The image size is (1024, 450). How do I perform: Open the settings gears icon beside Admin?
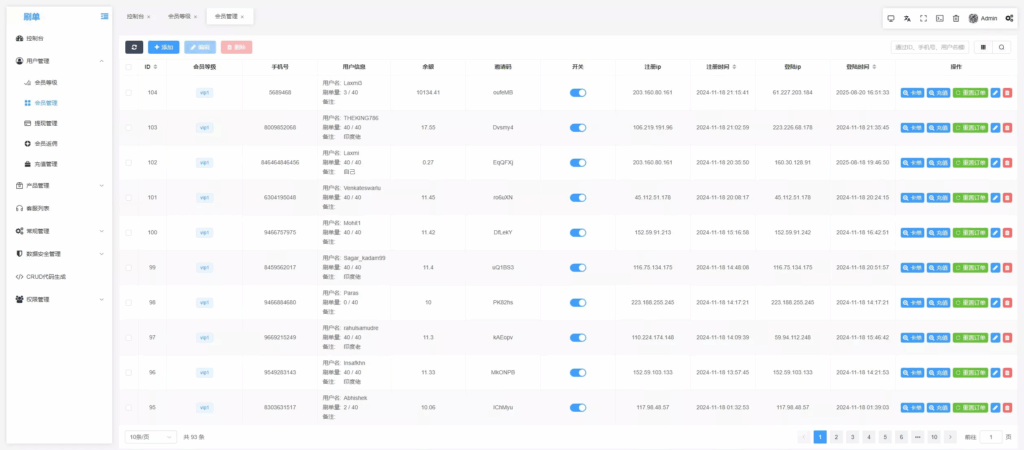point(1009,18)
